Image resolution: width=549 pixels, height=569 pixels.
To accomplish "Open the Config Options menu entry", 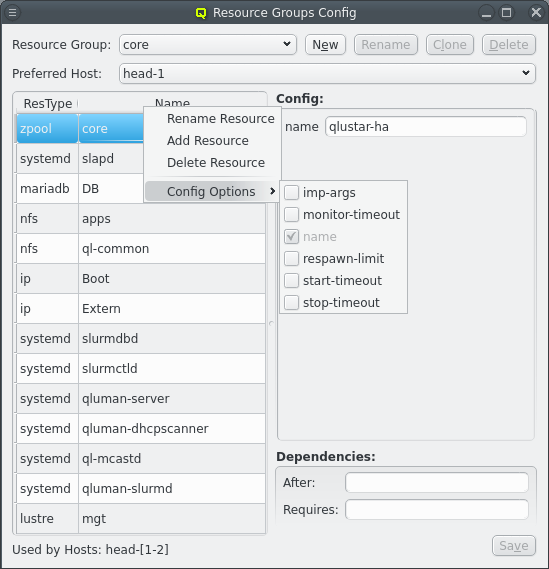I will click(212, 191).
